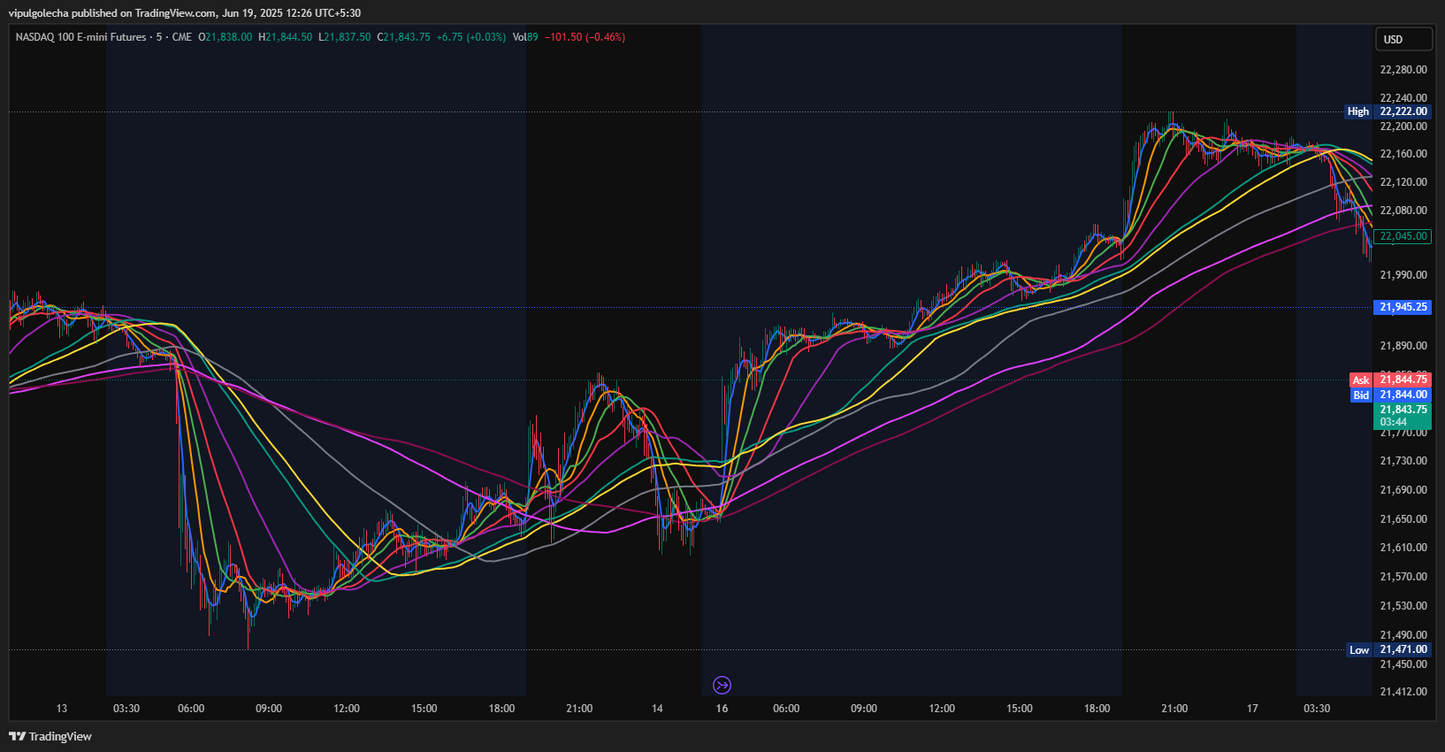Click the CME exchange label in the legend

pyautogui.click(x=182, y=37)
